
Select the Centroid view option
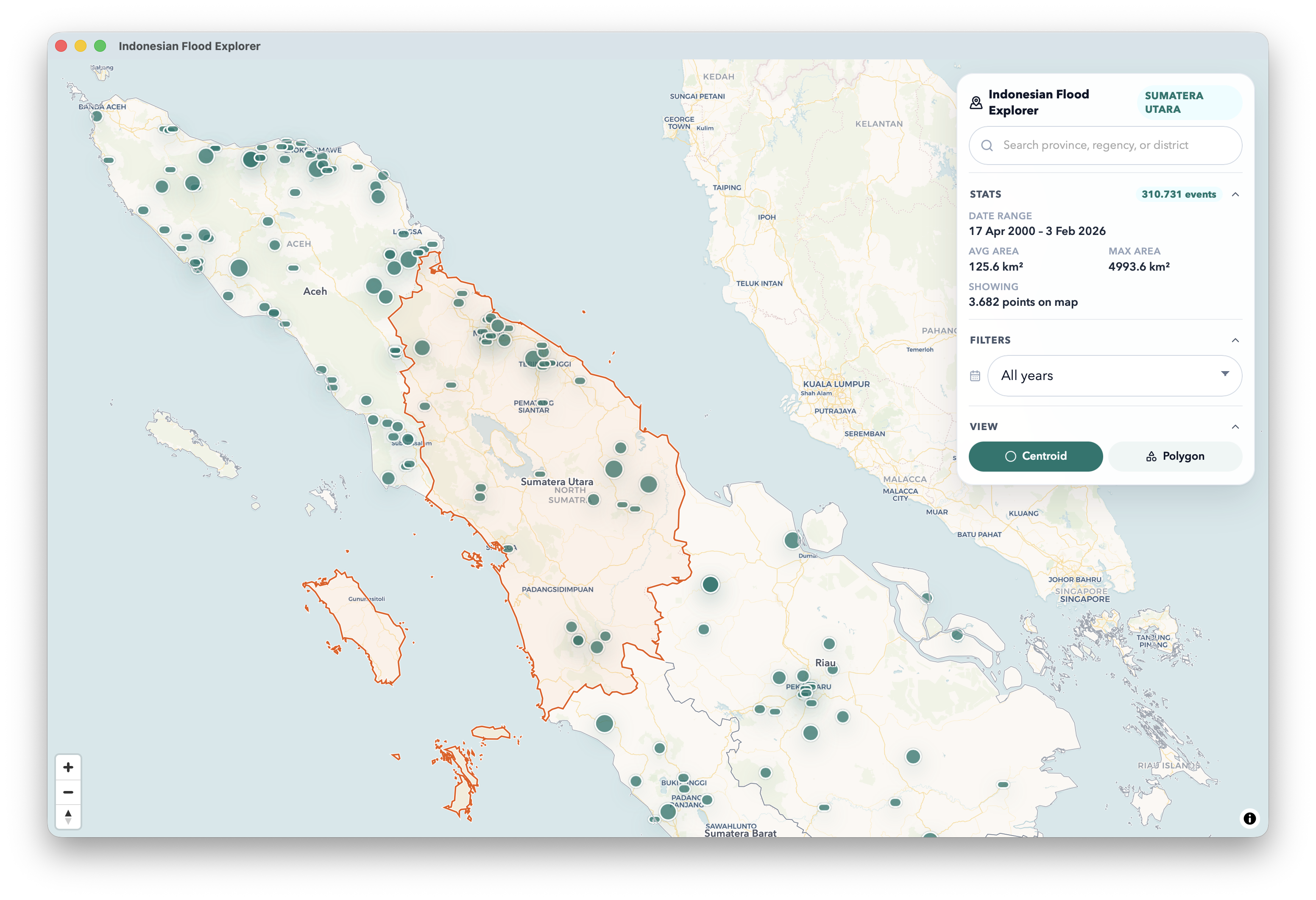pos(1036,456)
